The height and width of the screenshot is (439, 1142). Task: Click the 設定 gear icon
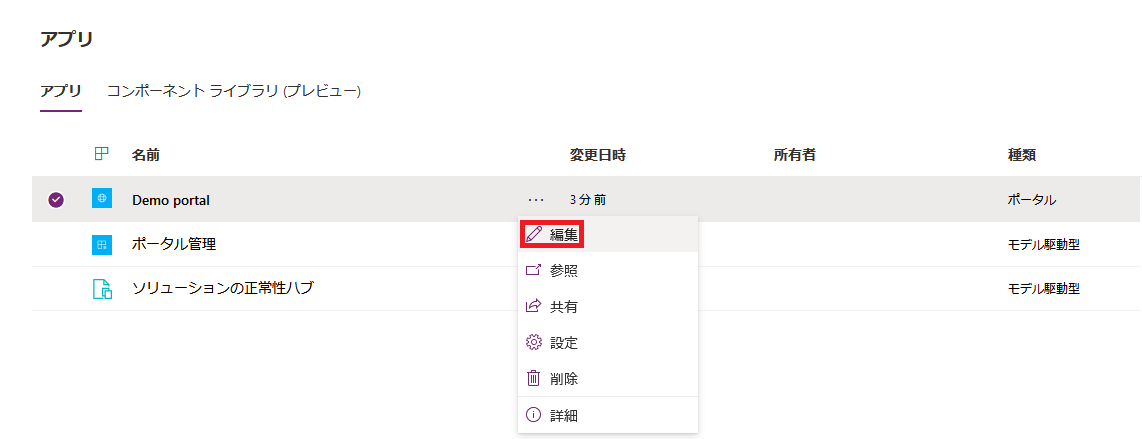(x=534, y=343)
